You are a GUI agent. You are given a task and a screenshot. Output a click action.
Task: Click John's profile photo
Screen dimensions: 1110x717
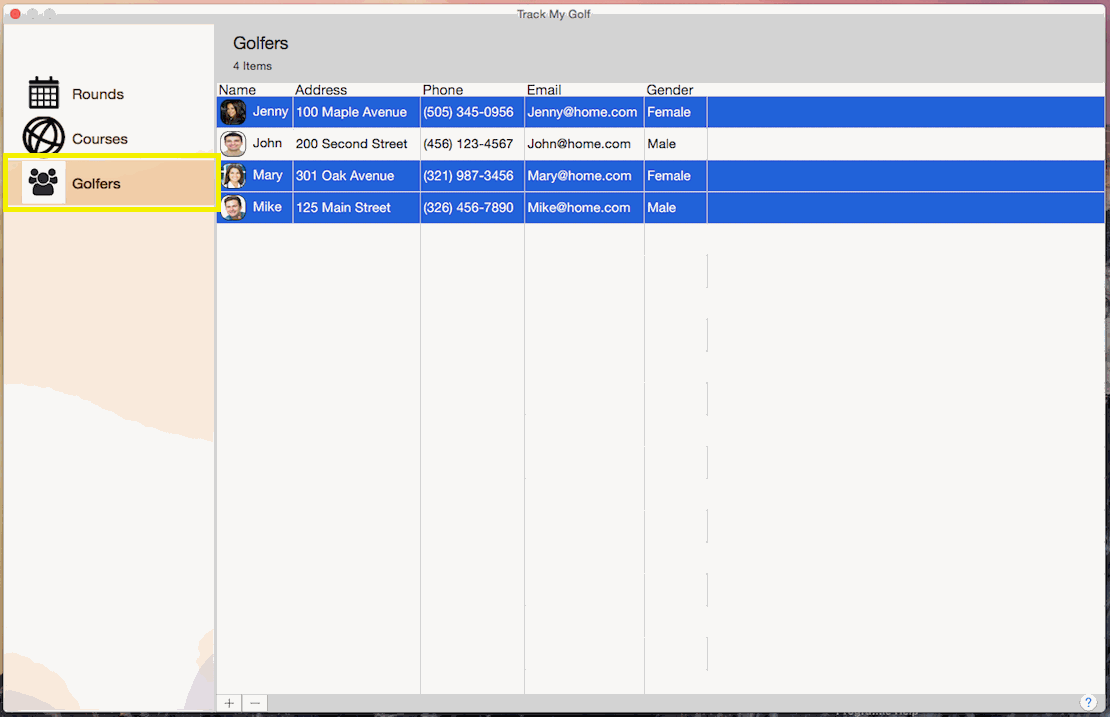(x=233, y=144)
